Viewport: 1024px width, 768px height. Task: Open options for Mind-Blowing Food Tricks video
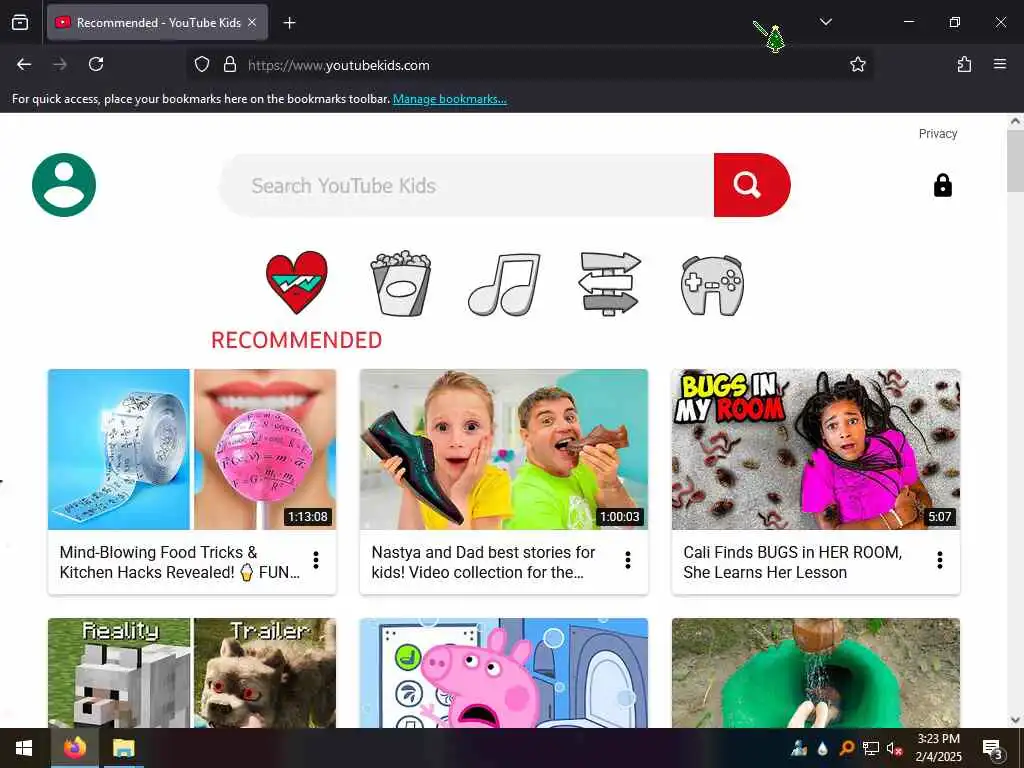(316, 560)
